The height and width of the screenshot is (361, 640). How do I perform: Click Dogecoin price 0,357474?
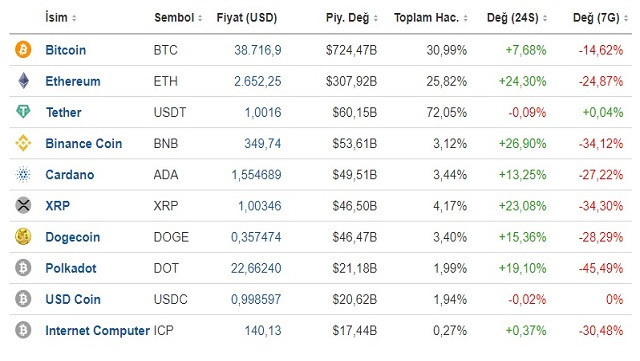click(x=256, y=237)
